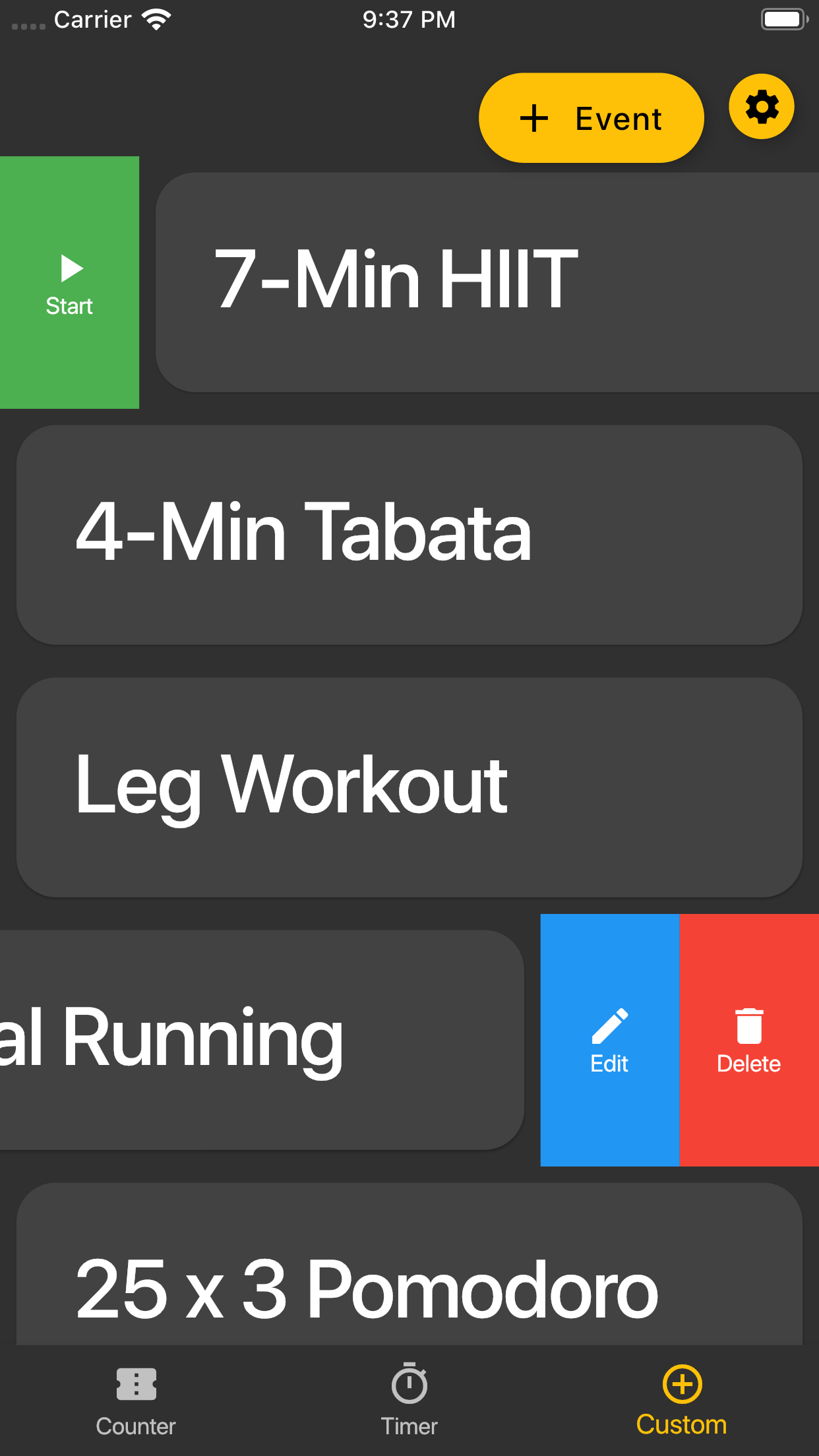Switch to the Timer tab label
819x1456 pixels.
409,1426
